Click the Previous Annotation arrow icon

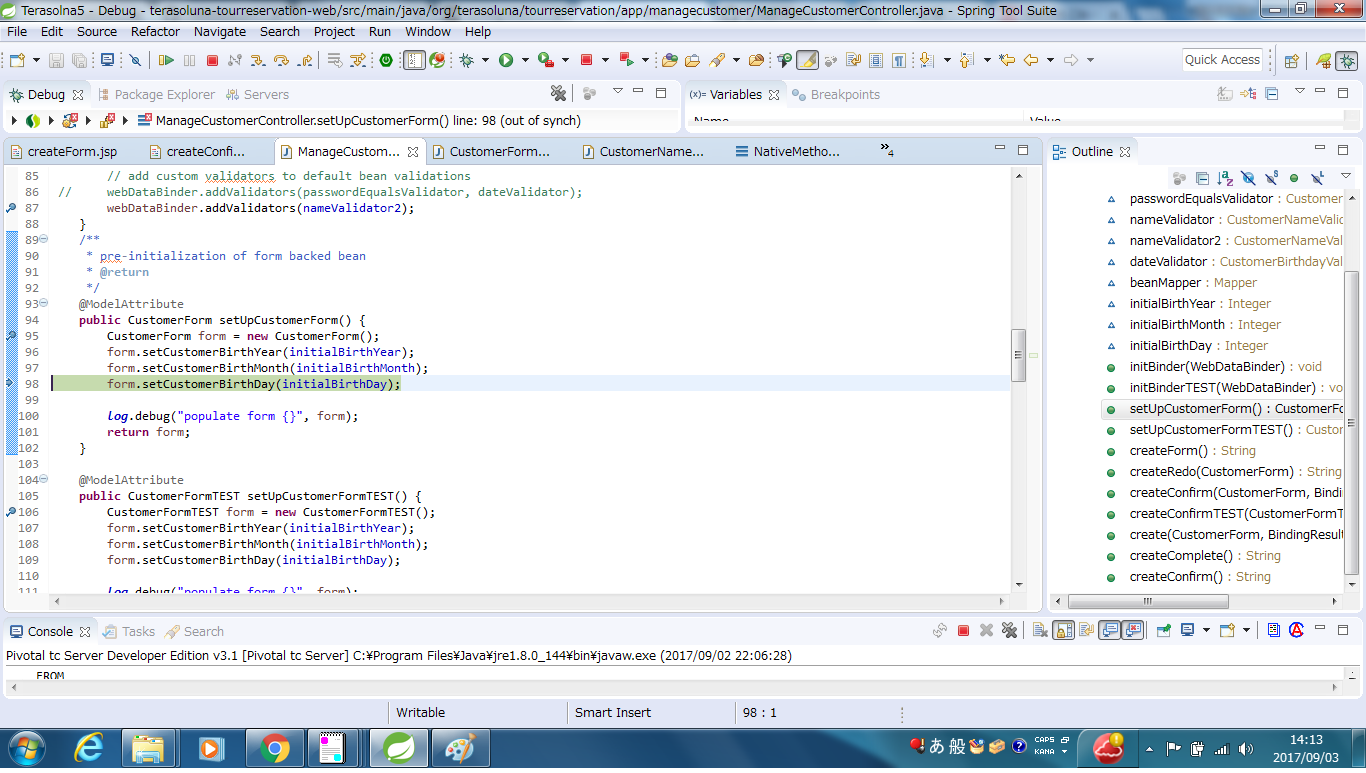pos(966,60)
